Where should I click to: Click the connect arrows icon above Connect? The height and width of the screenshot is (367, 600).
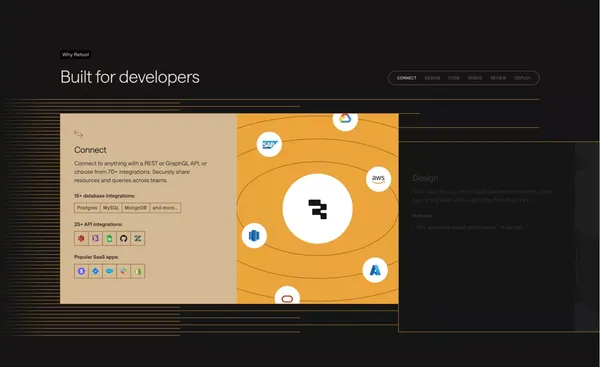[x=78, y=134]
